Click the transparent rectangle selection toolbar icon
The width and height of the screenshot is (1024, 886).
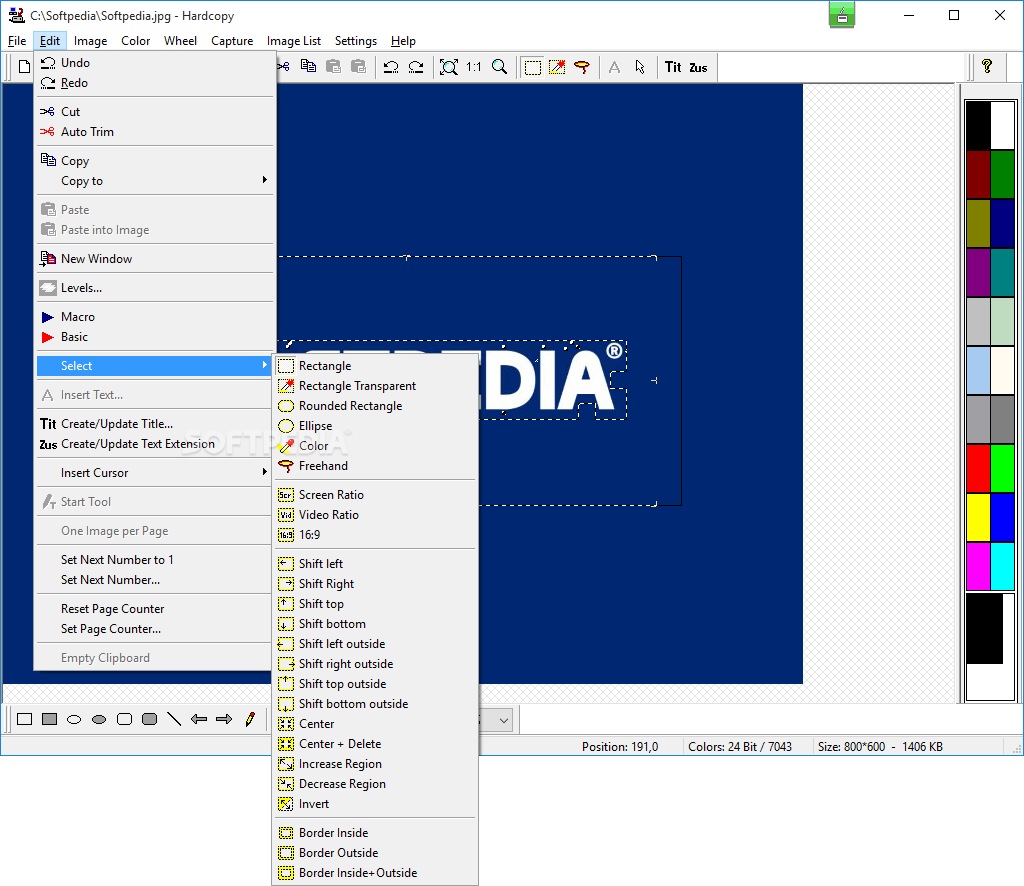(557, 67)
